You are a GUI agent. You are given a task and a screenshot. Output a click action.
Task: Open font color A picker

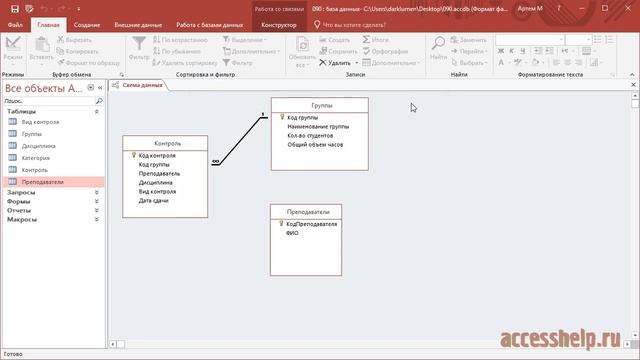click(x=501, y=62)
